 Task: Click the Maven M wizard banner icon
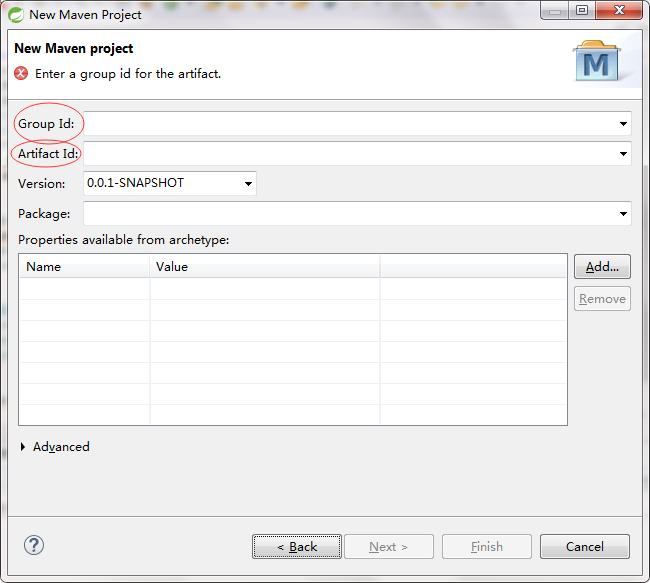(x=597, y=61)
